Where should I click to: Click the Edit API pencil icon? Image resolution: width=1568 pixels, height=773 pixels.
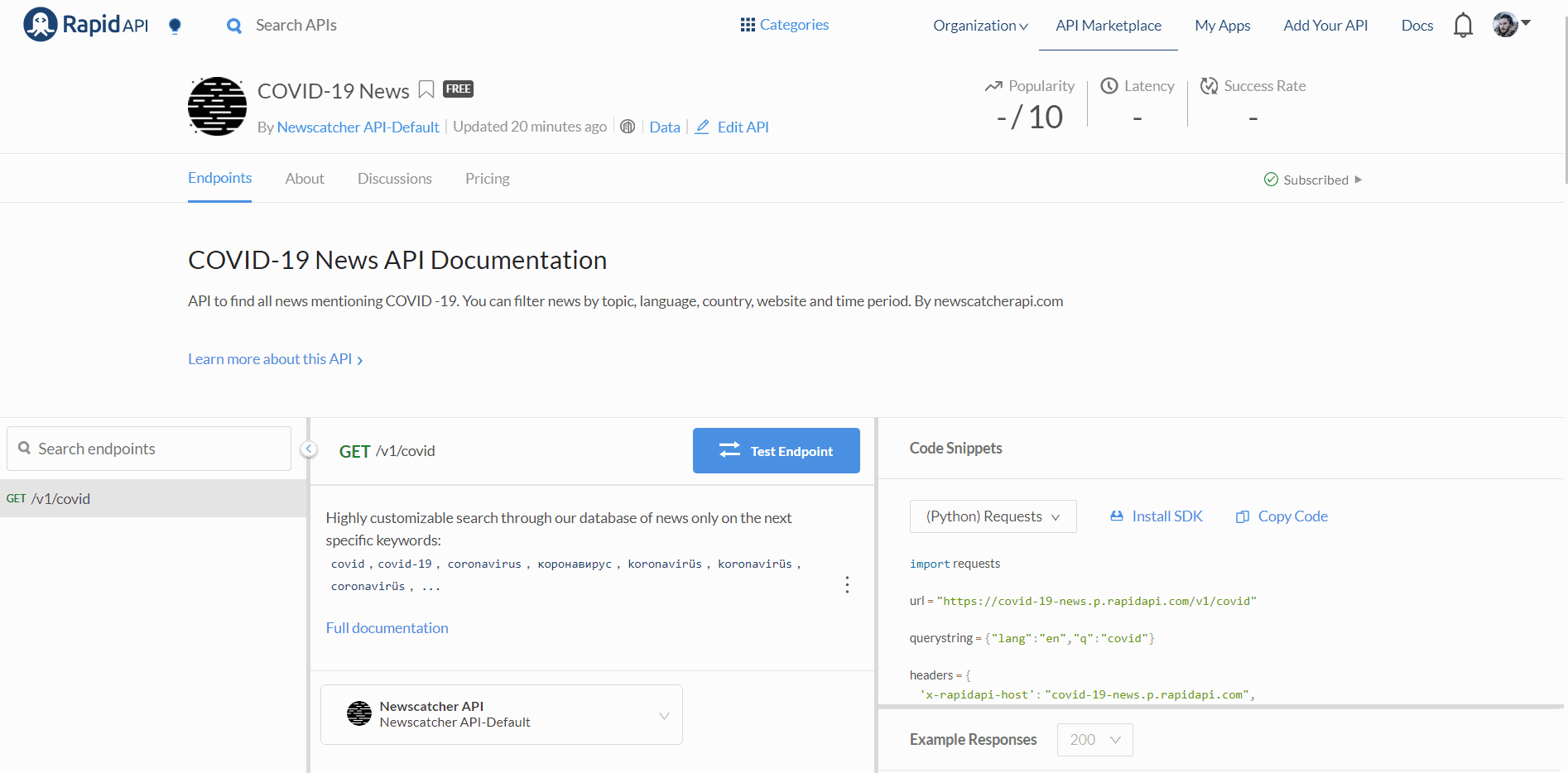[702, 127]
